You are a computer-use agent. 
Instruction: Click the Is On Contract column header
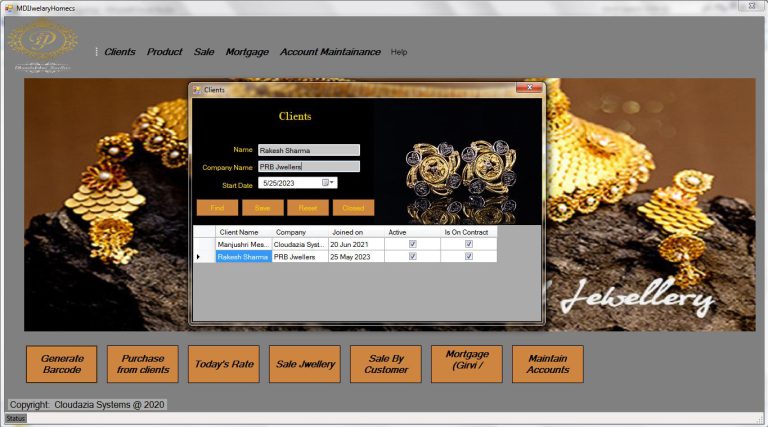point(469,232)
